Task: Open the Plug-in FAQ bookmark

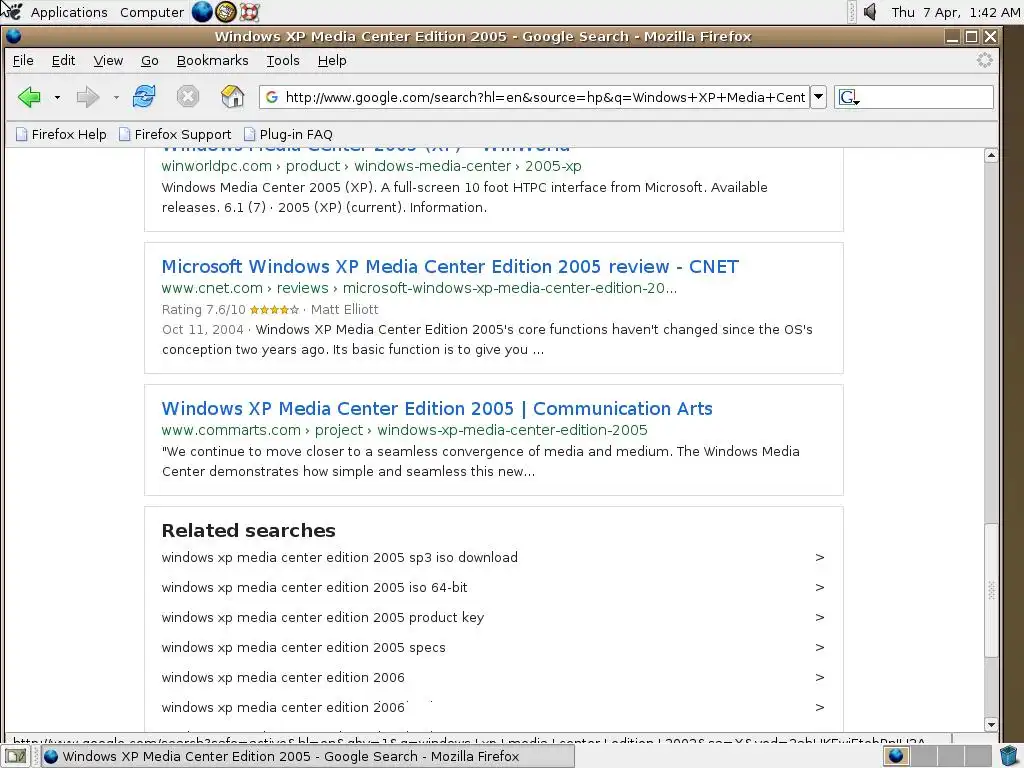Action: [x=288, y=135]
